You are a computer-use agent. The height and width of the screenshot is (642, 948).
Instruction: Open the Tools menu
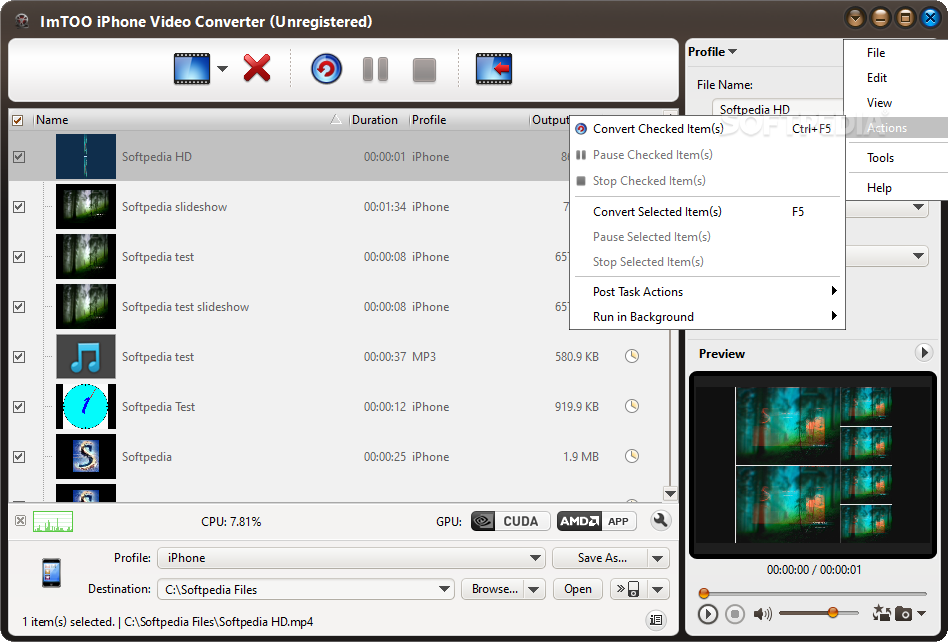(x=880, y=158)
